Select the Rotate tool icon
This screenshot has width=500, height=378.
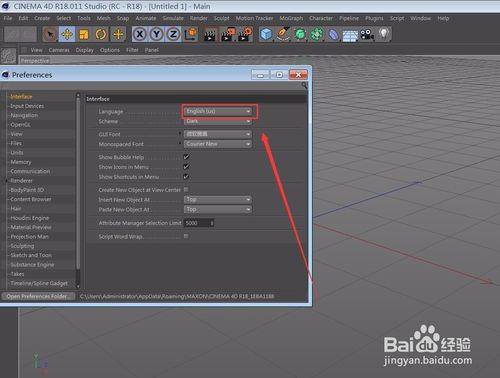[x=101, y=34]
